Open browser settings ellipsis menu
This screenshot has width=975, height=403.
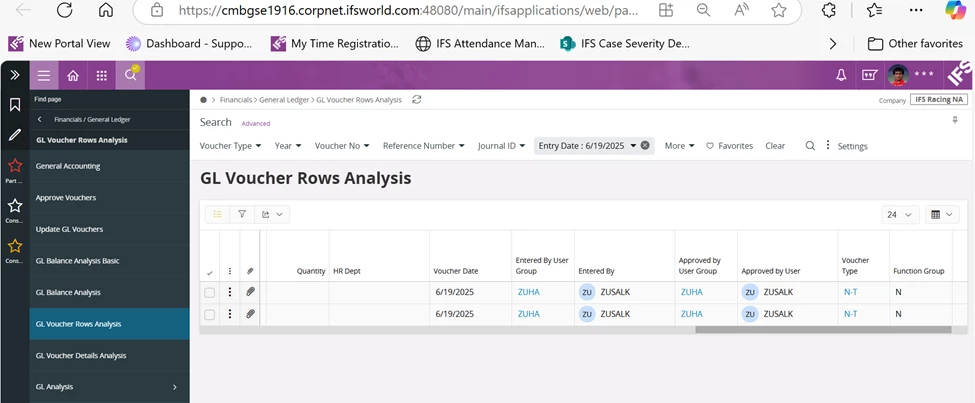(x=916, y=10)
